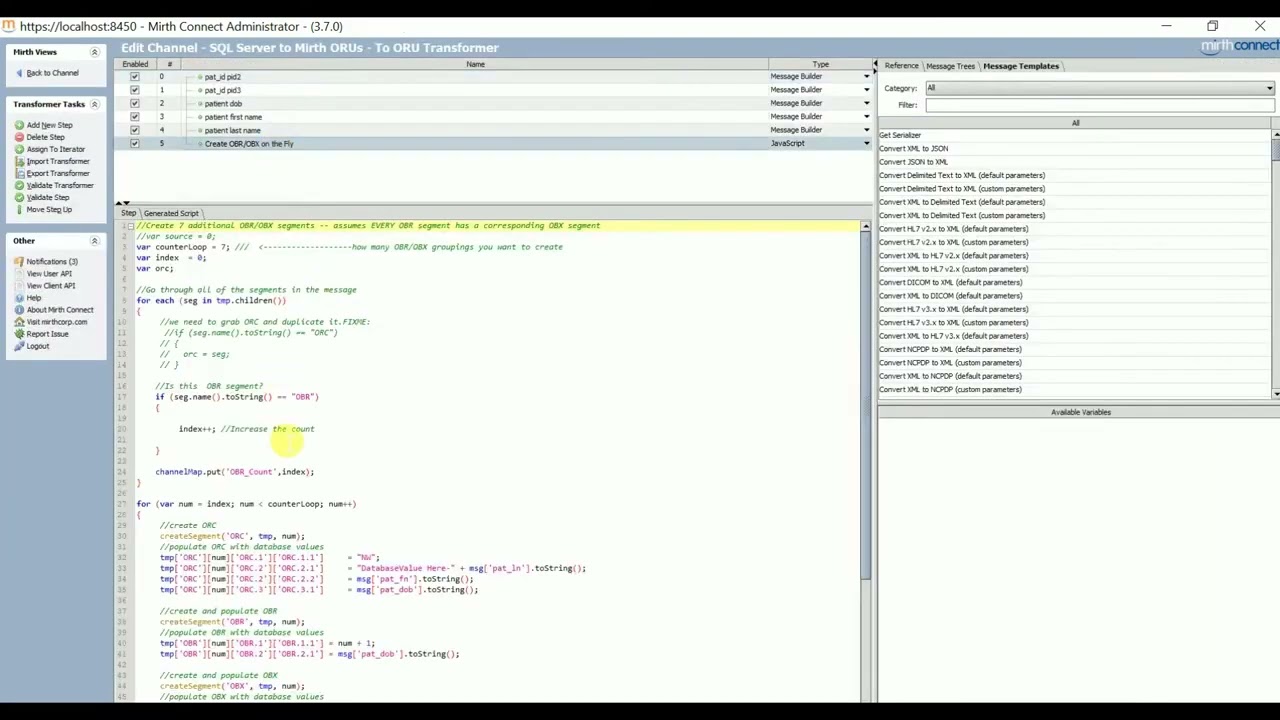This screenshot has height=720, width=1280.
Task: Open Type dropdown for pat_id pid2 row
Action: [867, 77]
